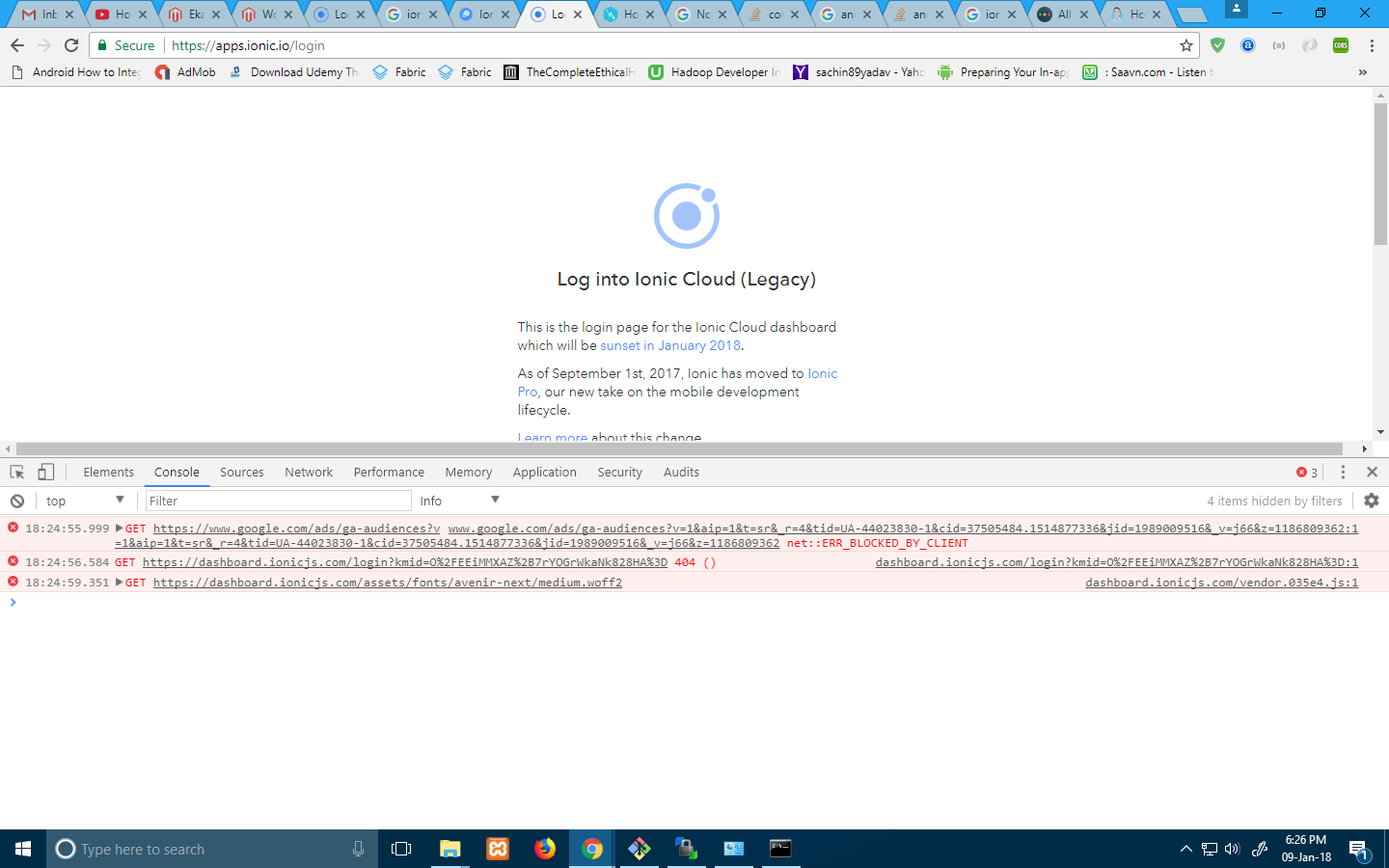Activate the DevTools inspect element picker
Image resolution: width=1389 pixels, height=868 pixels.
pyautogui.click(x=17, y=472)
